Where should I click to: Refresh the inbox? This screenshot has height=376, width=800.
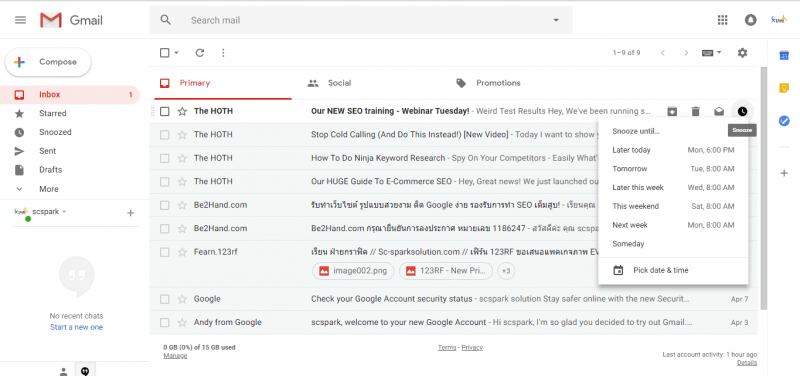[200, 53]
